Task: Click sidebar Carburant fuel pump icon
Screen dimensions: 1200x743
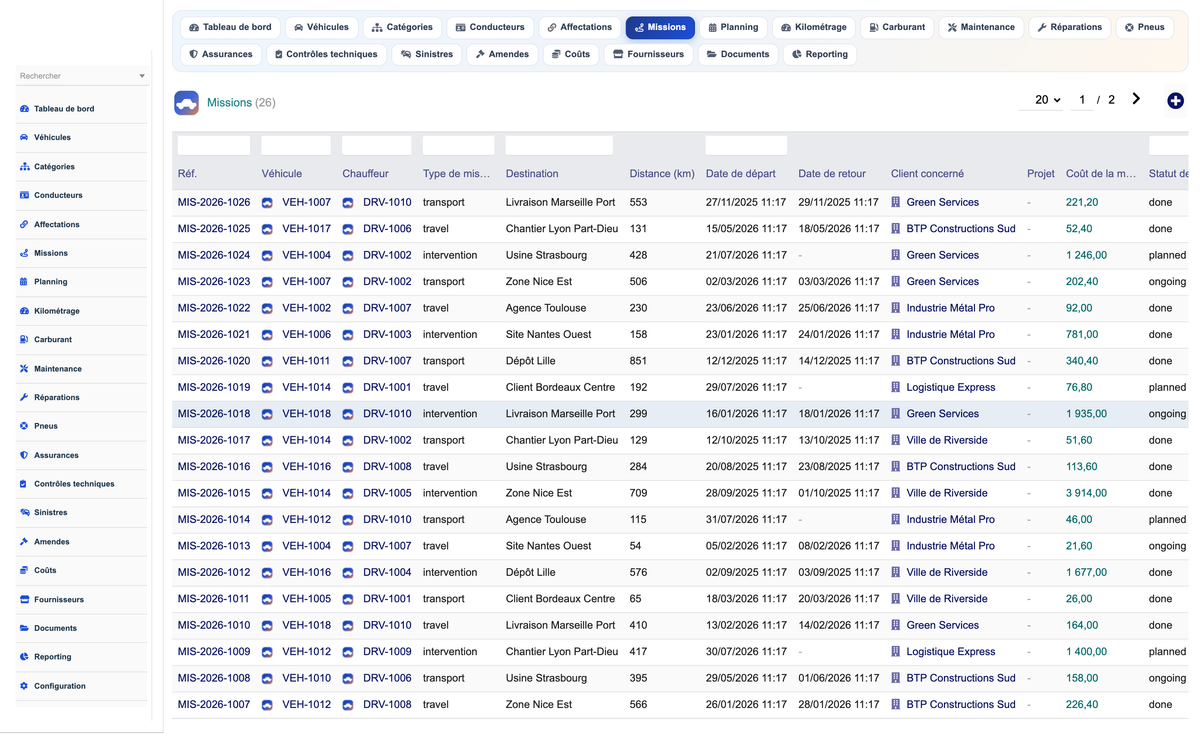Action: 24,340
